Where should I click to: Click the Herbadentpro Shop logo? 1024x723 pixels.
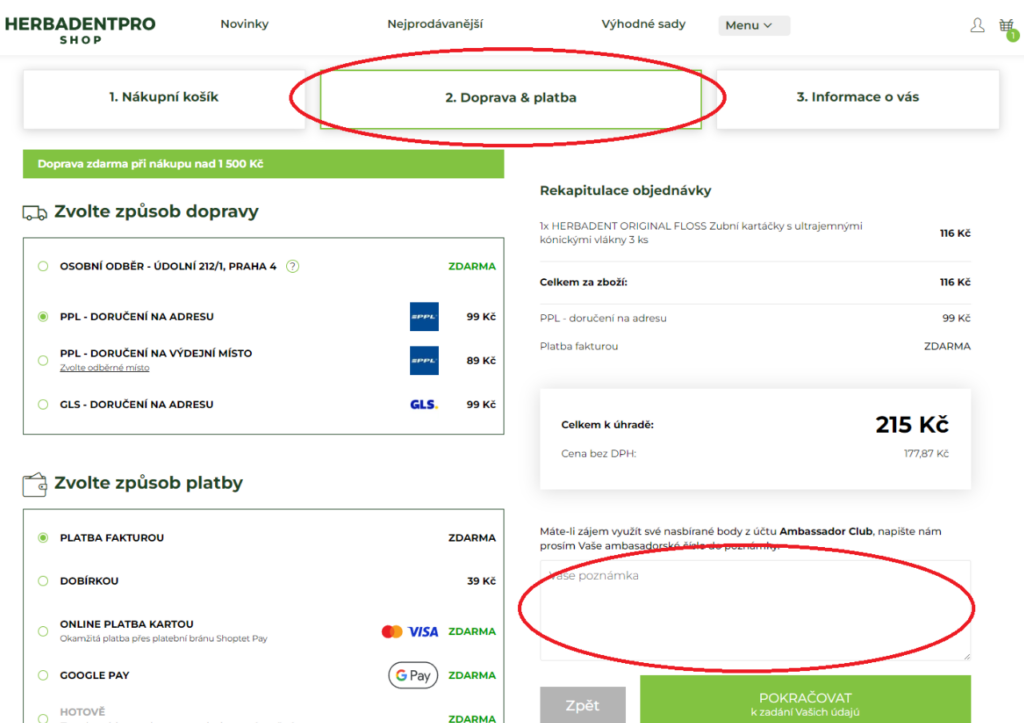pos(80,29)
